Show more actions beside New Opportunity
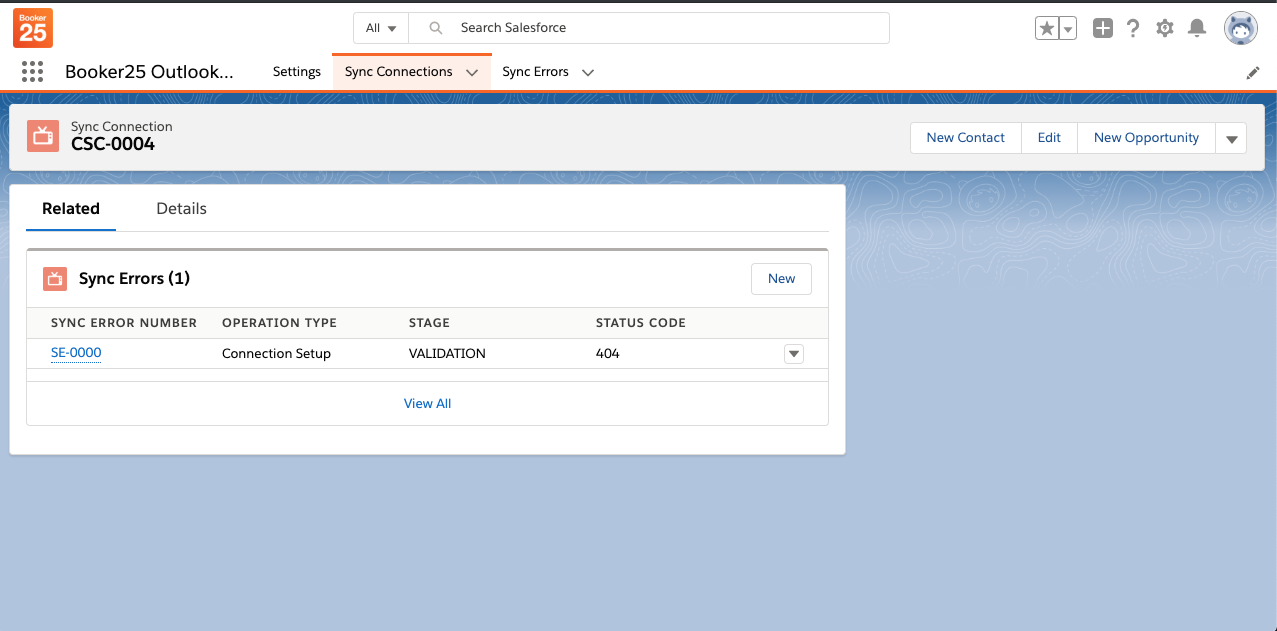Image resolution: width=1277 pixels, height=631 pixels. coord(1231,139)
